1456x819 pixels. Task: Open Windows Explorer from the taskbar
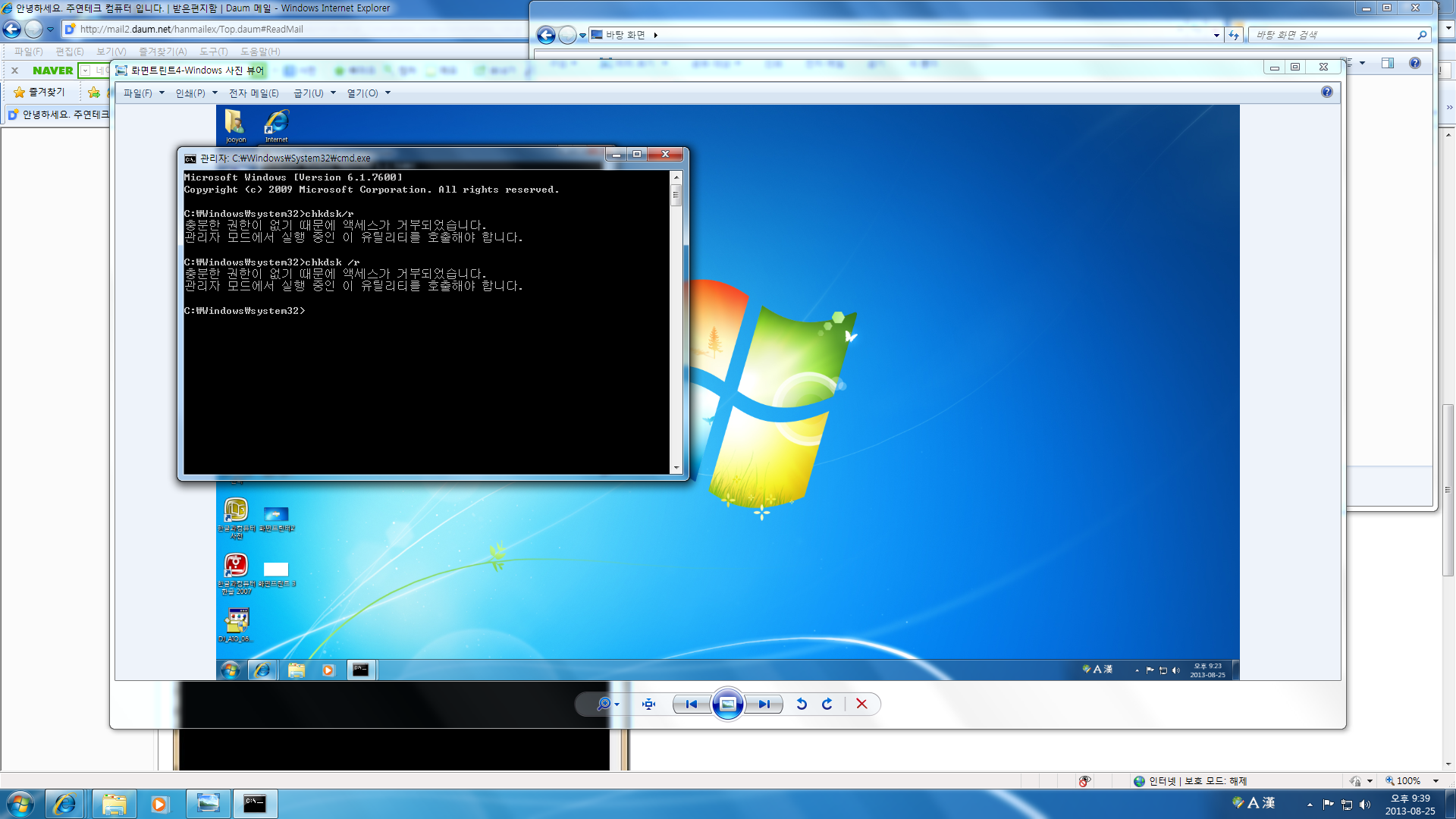(115, 804)
